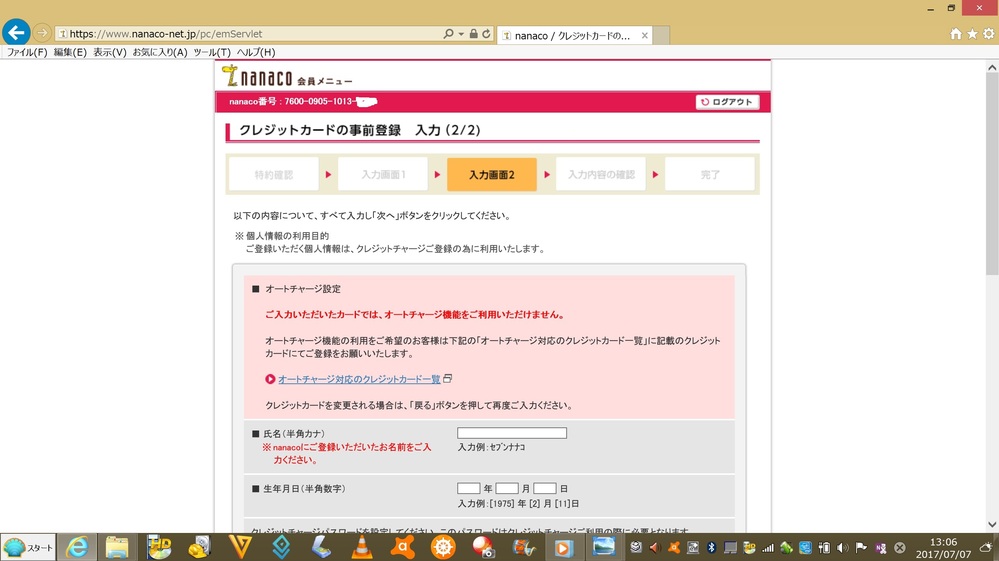Refresh the page using the reload icon
The image size is (999, 561).
(x=486, y=34)
